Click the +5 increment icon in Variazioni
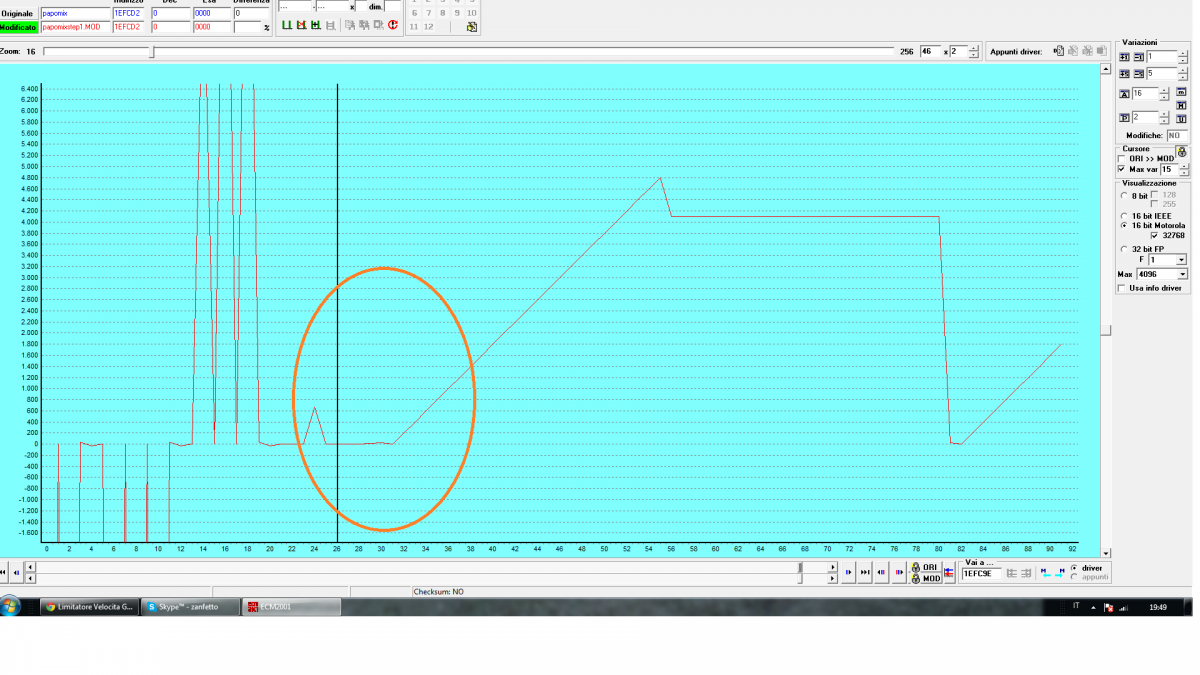Viewport: 1200px width, 675px height. coord(1124,73)
